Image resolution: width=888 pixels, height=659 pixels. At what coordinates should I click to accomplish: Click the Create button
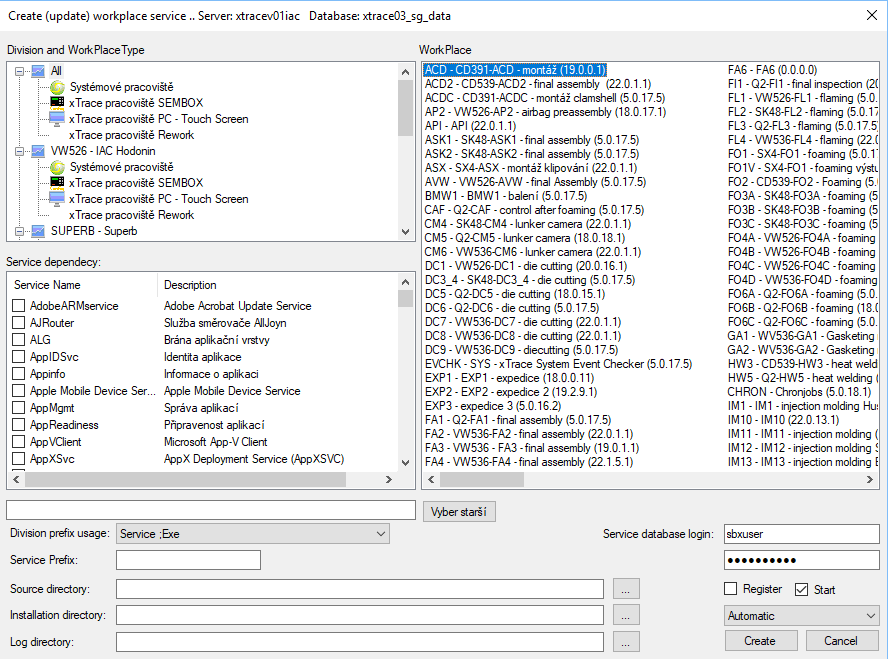click(760, 641)
